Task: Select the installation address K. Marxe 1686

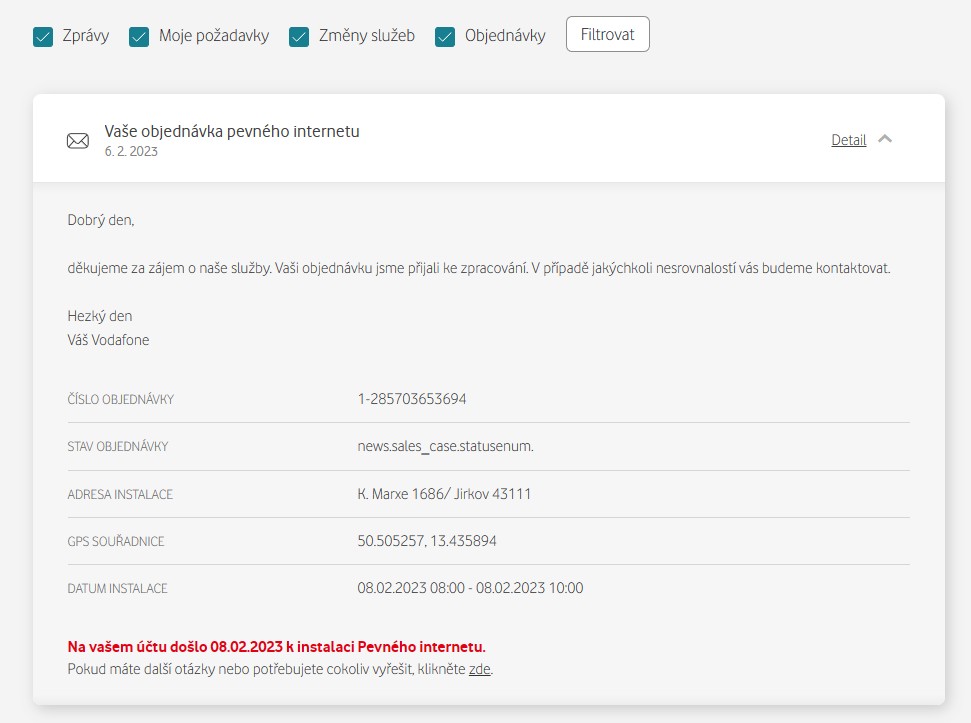Action: pyautogui.click(x=444, y=494)
